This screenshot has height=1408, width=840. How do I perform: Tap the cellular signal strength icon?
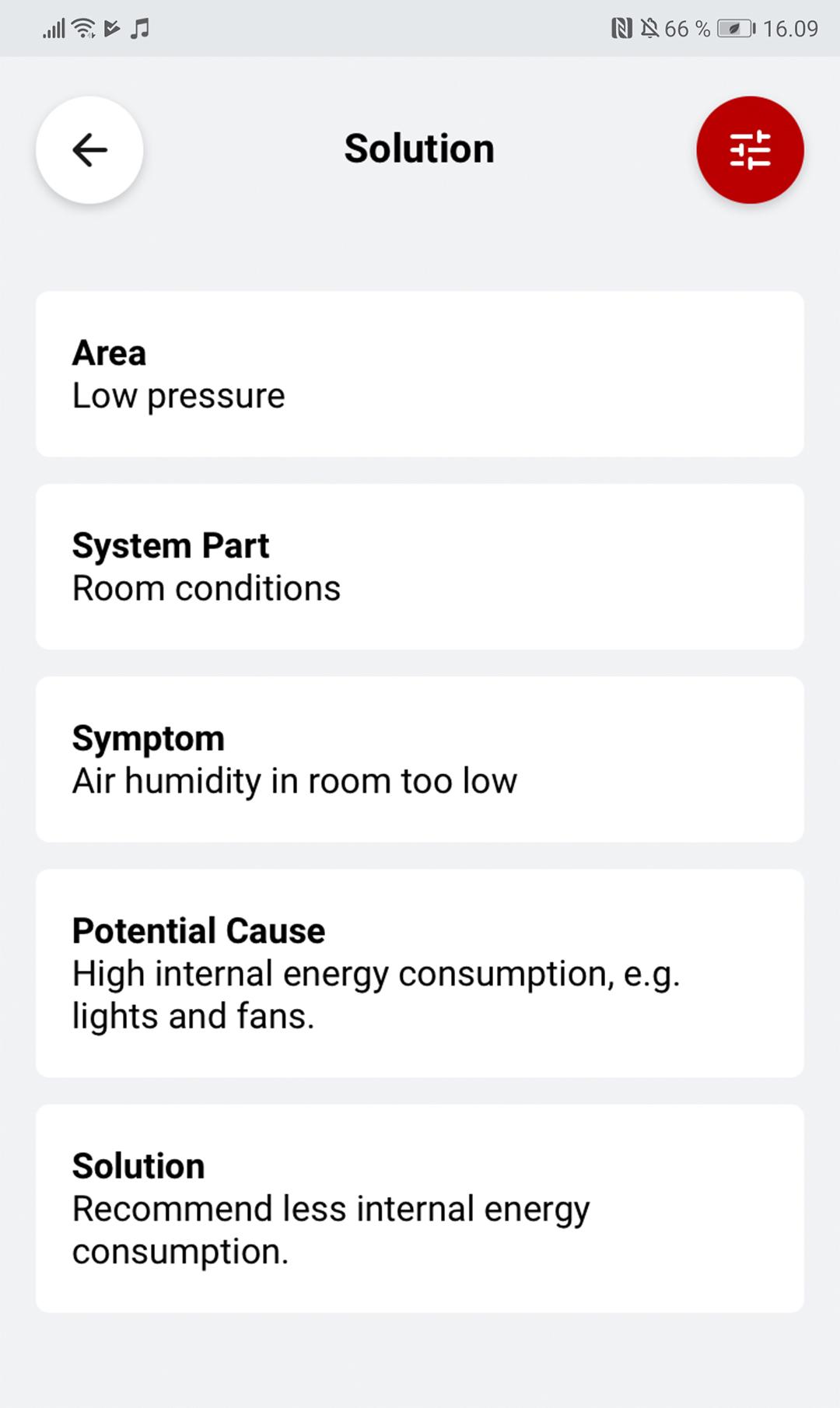54,30
